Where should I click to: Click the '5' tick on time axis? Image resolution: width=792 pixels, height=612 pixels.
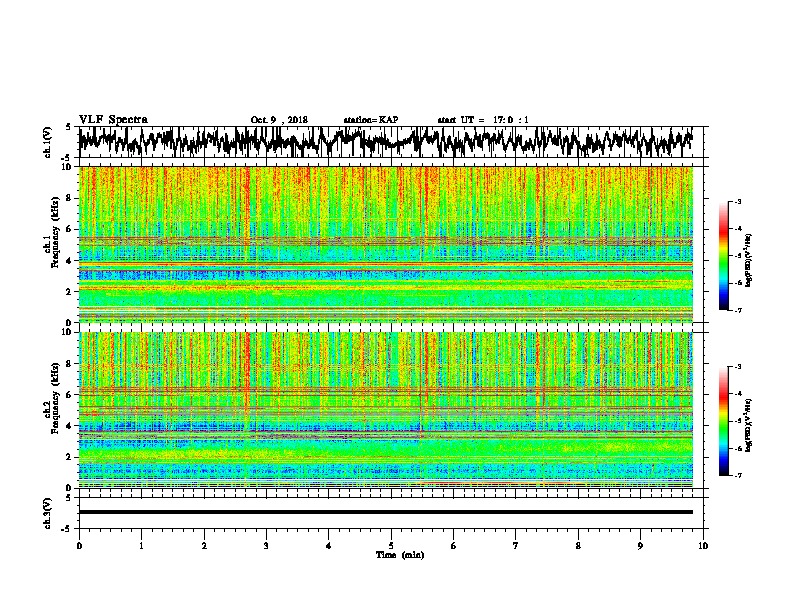click(391, 546)
